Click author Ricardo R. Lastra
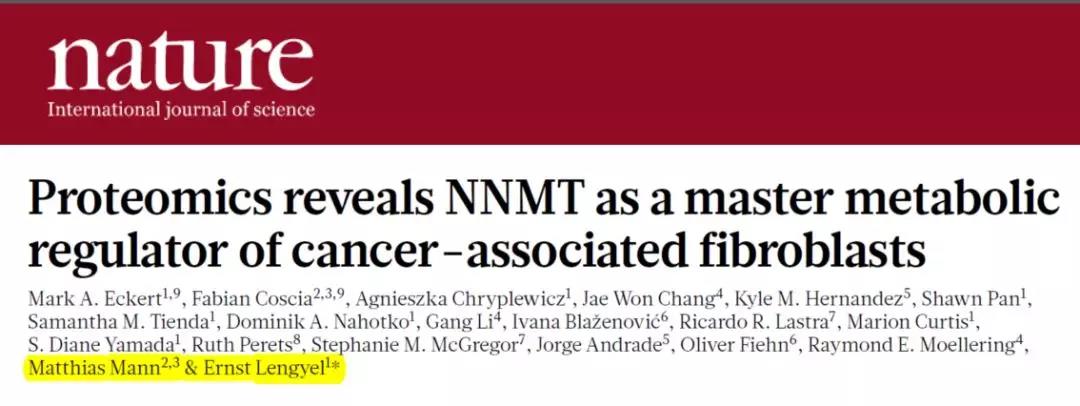Viewport: 1080px width, 406px height. pyautogui.click(x=751, y=322)
